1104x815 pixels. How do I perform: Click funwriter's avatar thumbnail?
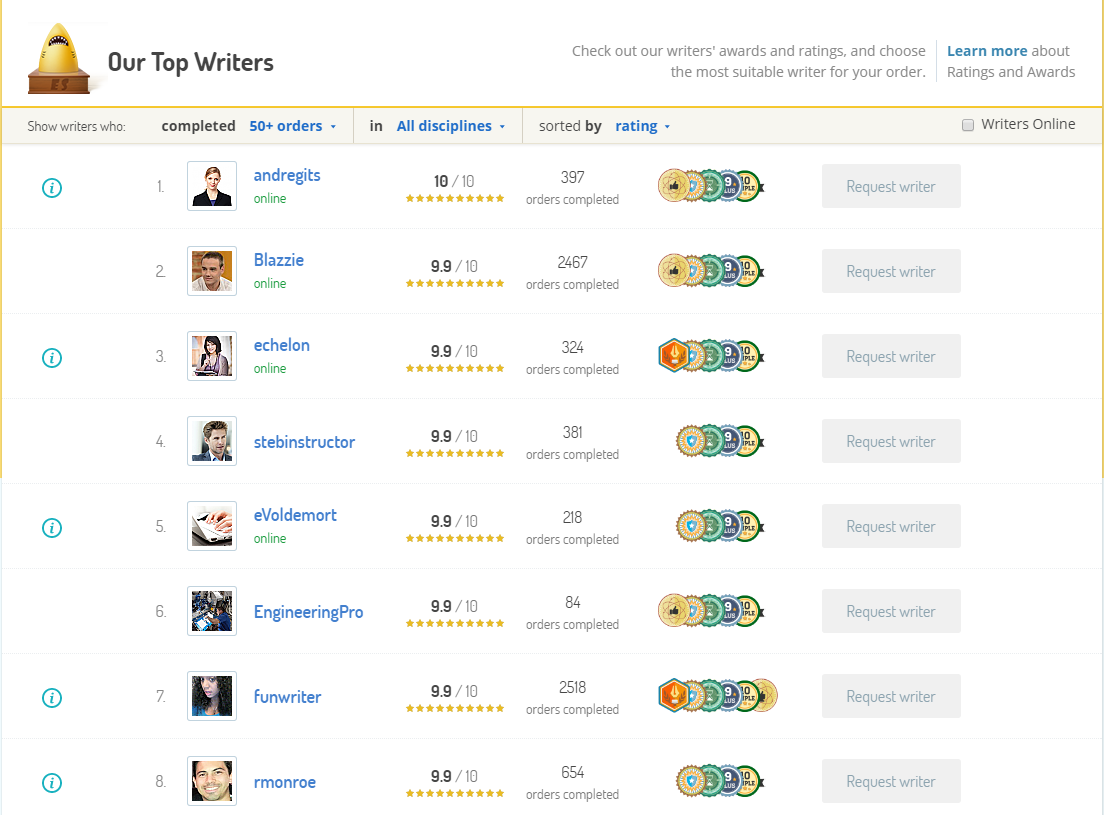click(212, 696)
